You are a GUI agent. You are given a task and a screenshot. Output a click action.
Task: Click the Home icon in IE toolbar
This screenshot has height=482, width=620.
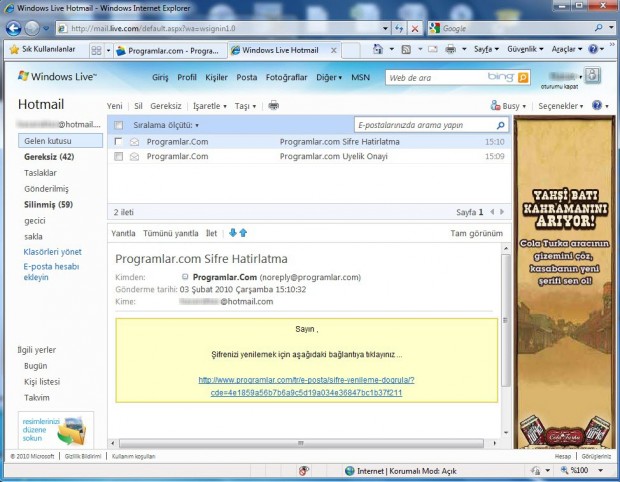[x=378, y=49]
